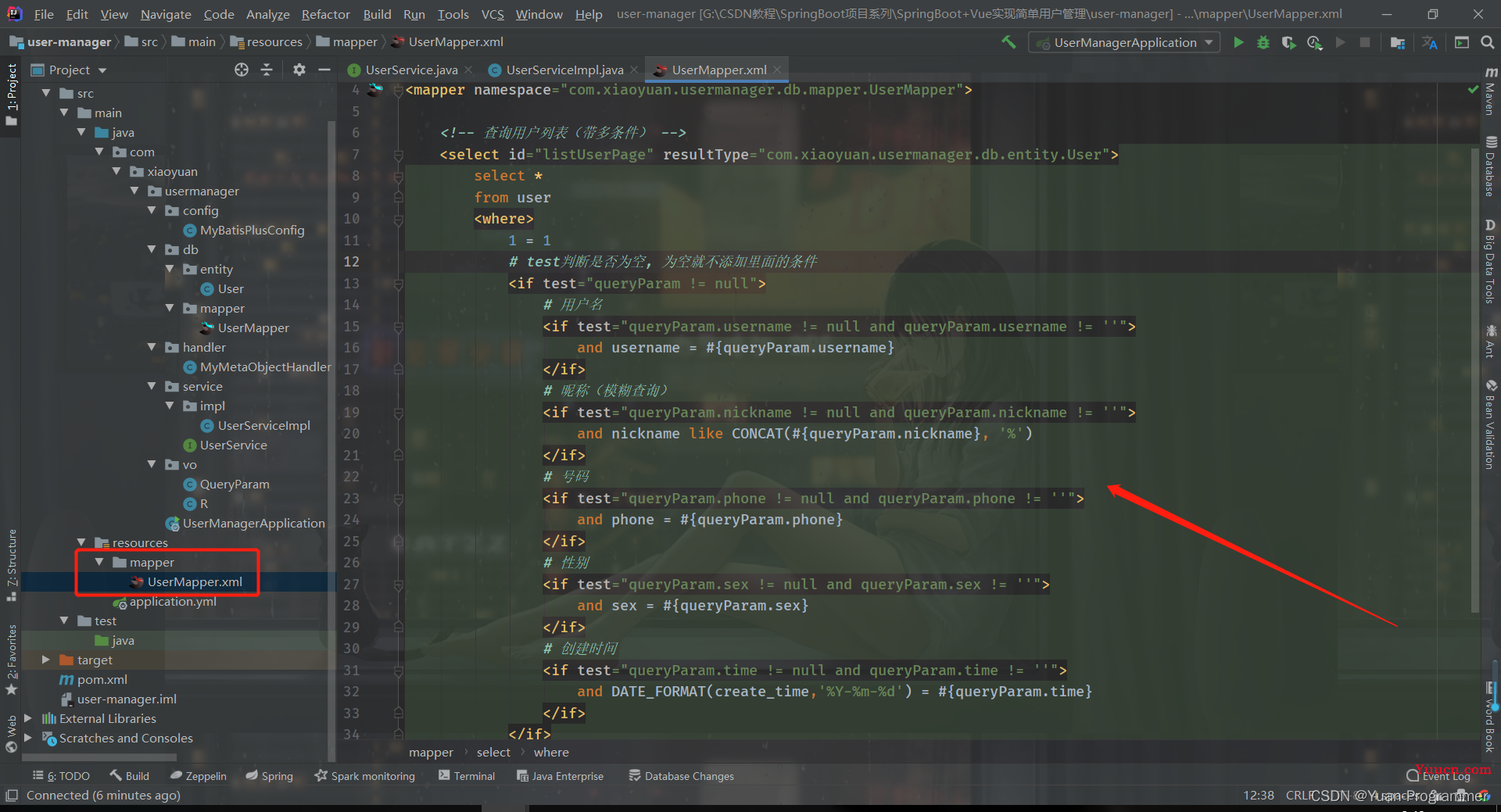Collapse the usermanager package
The width and height of the screenshot is (1501, 812).
coord(134,191)
